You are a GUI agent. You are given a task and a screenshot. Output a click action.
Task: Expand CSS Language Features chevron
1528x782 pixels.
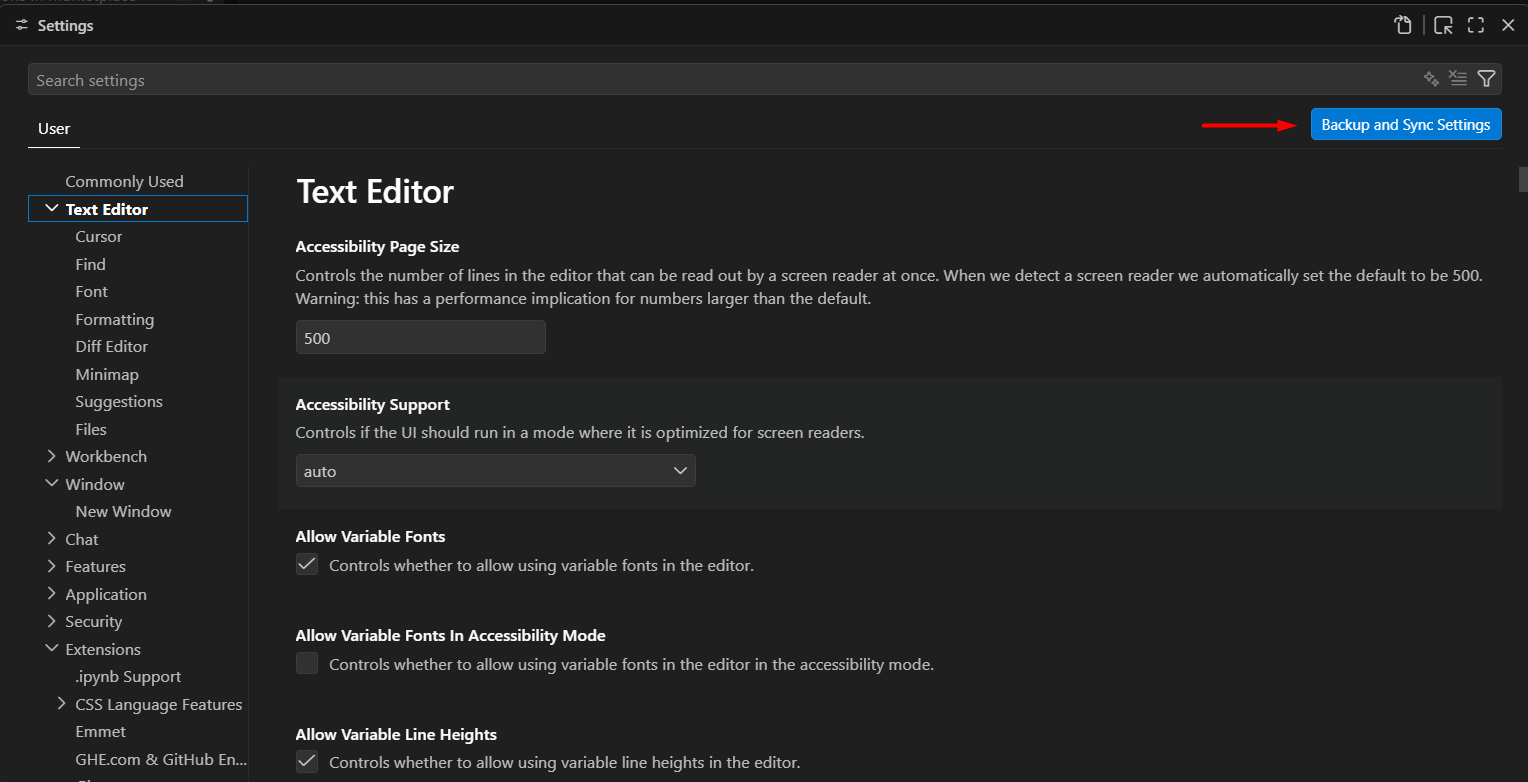[x=61, y=704]
